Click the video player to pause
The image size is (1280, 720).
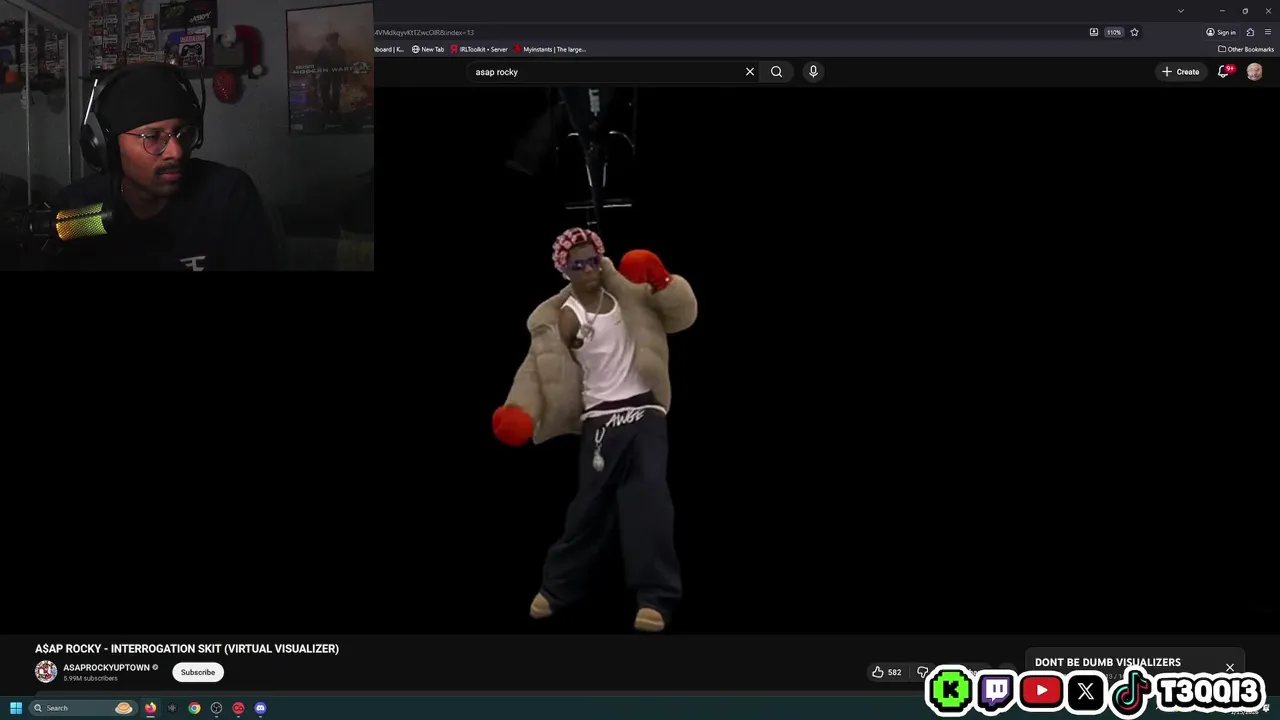coord(640,360)
